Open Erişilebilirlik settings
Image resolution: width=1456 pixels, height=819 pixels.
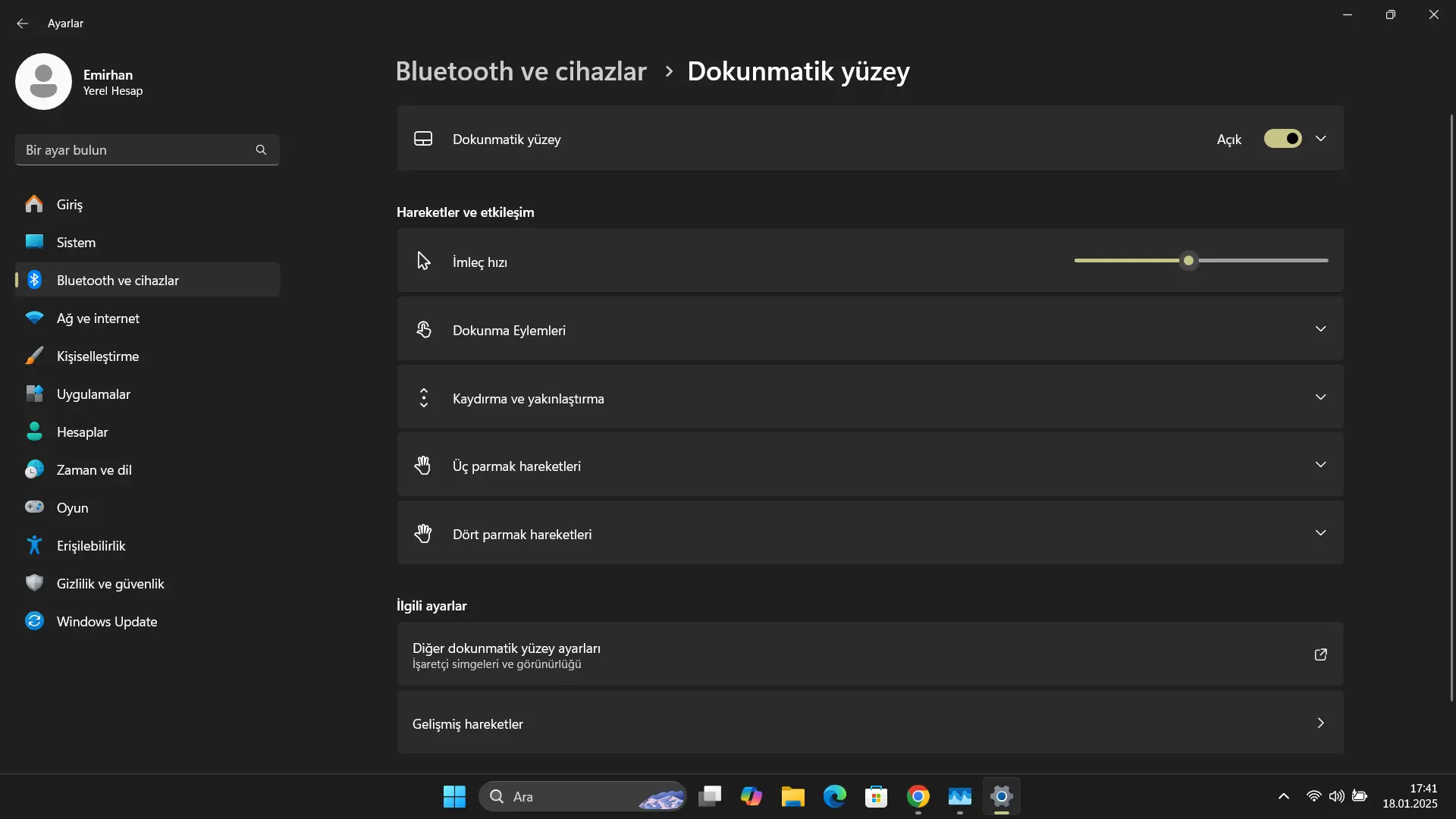tap(148, 545)
